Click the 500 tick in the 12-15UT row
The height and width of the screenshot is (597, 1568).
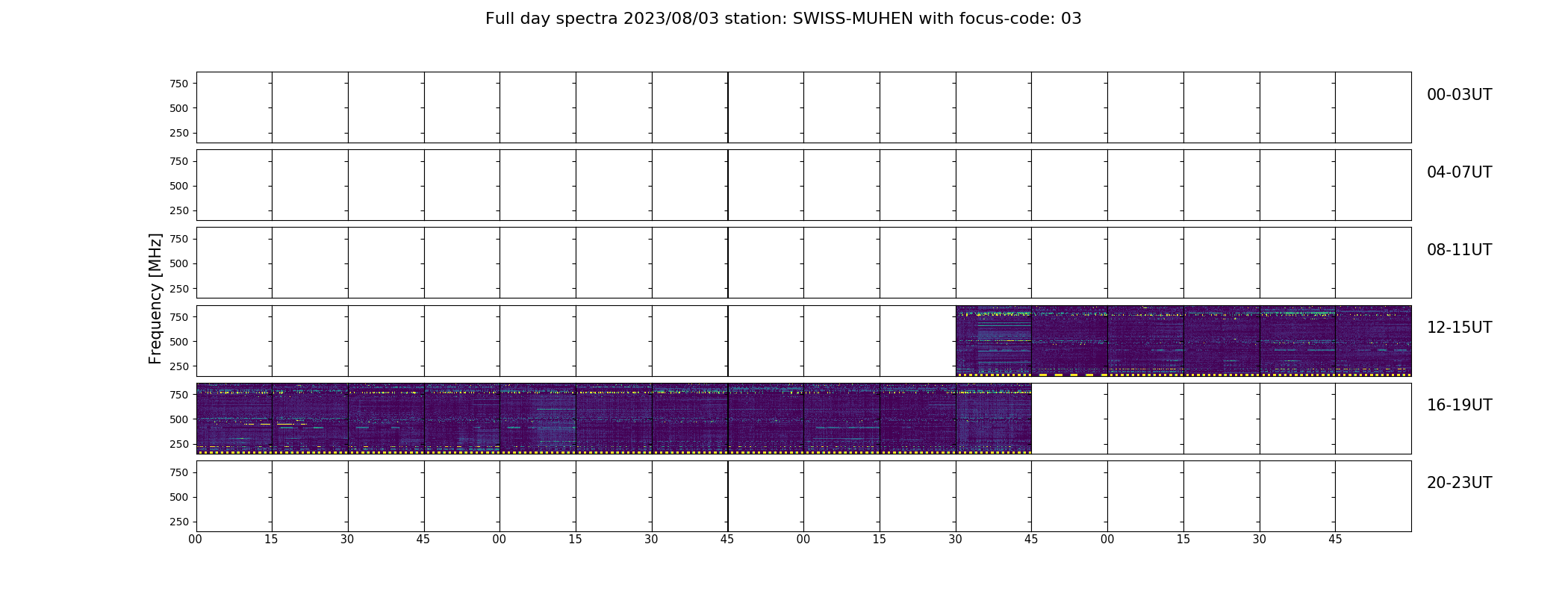pos(178,342)
